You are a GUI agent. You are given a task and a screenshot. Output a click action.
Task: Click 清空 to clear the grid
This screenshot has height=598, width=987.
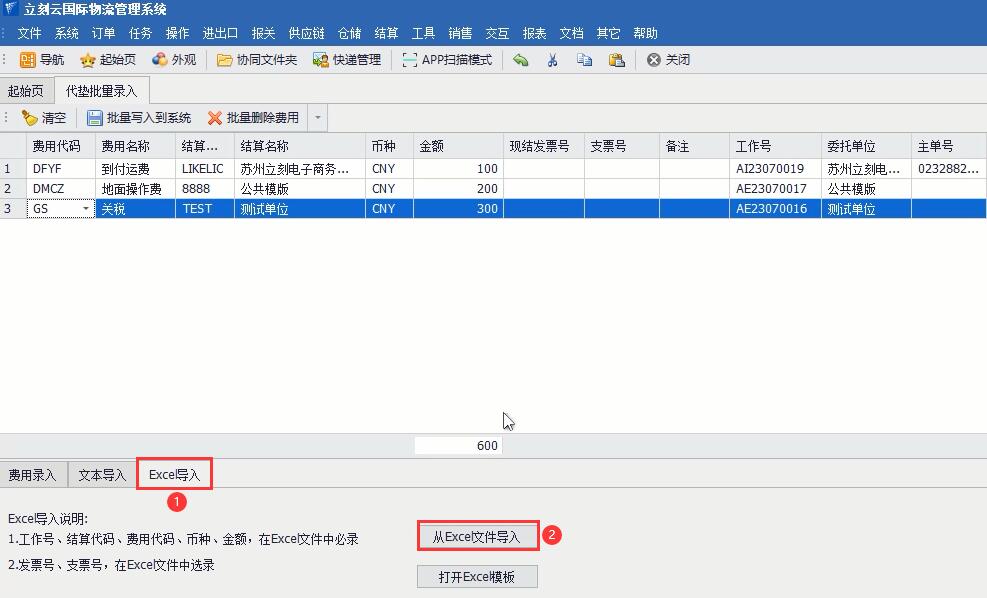(43, 118)
